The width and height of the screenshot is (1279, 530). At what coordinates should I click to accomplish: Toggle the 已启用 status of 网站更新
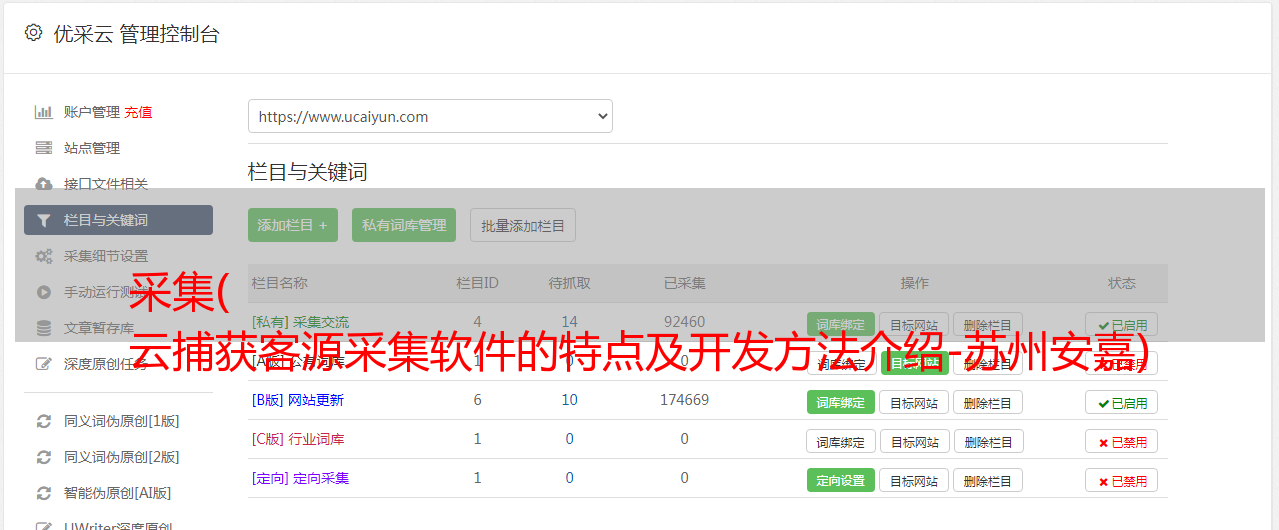pos(1122,402)
